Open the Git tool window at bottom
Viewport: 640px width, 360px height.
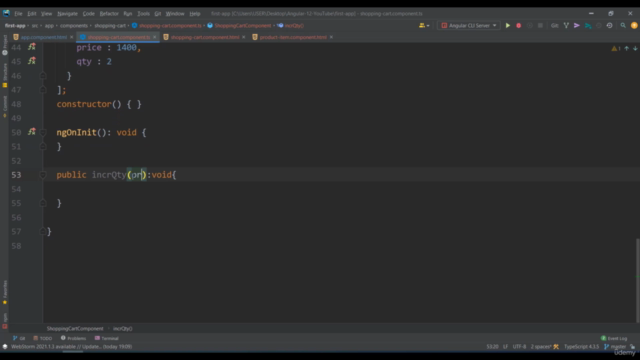tap(19, 338)
